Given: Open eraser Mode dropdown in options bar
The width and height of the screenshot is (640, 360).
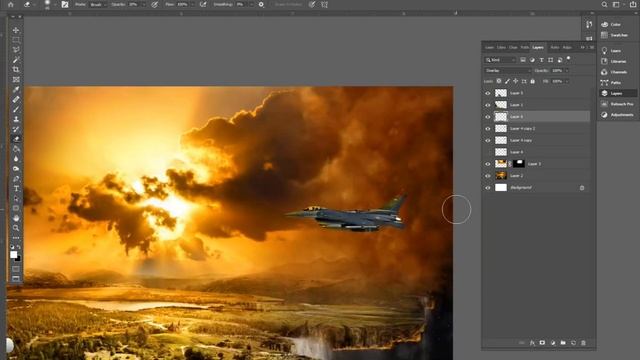Looking at the screenshot, I should [x=98, y=4].
